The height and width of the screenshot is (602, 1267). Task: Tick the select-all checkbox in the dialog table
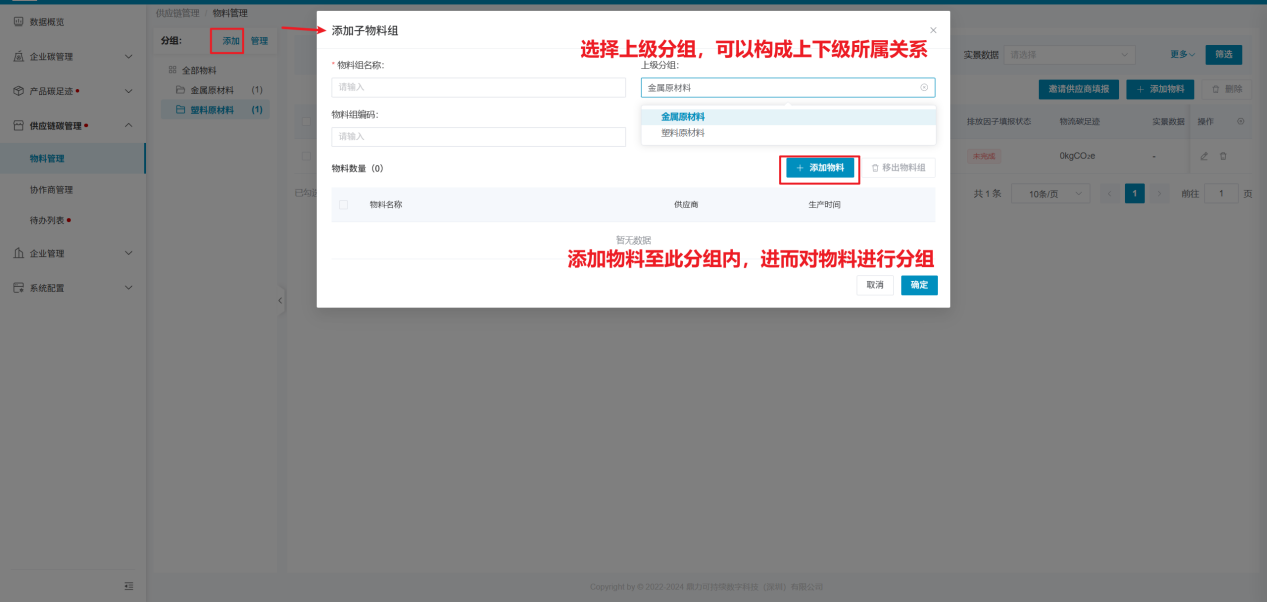tap(344, 205)
